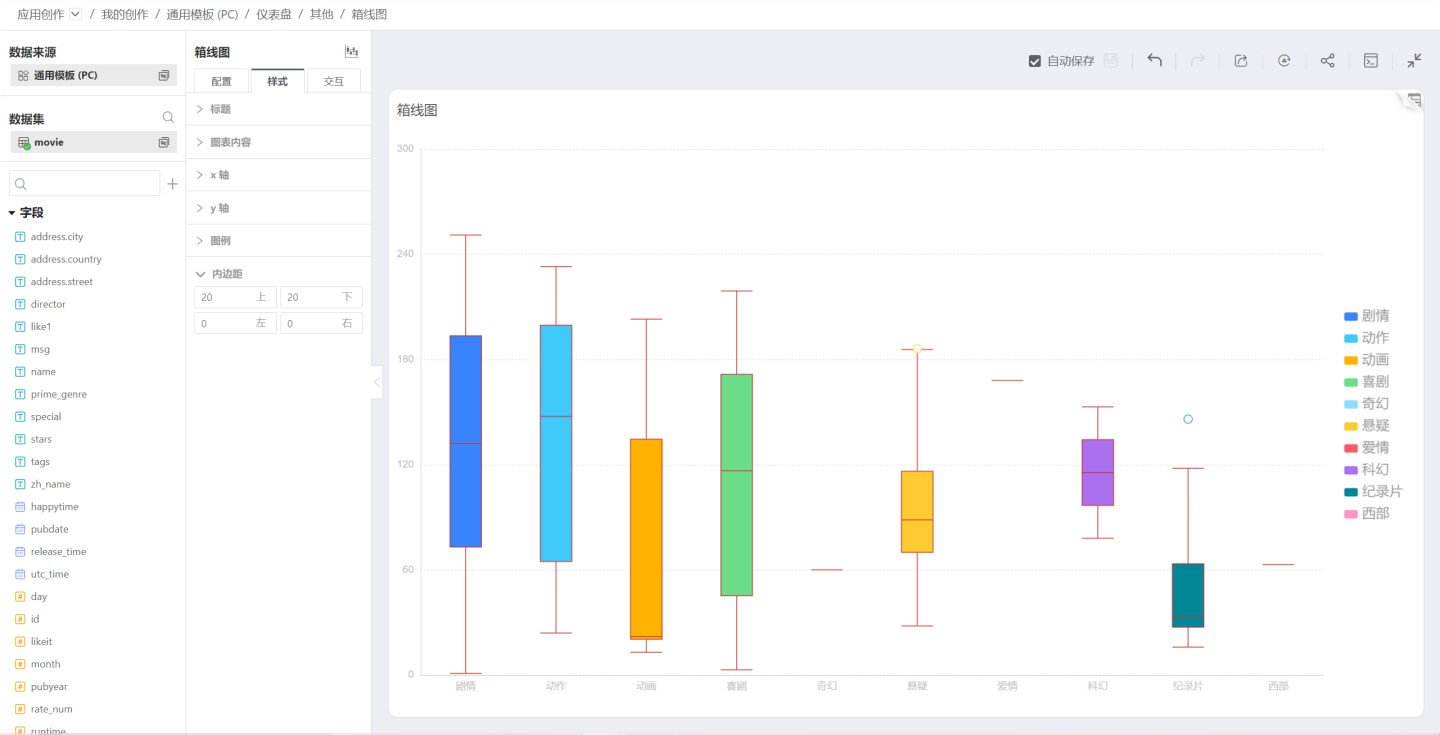Open the console/code panel icon
The width and height of the screenshot is (1440, 735).
[x=1371, y=61]
